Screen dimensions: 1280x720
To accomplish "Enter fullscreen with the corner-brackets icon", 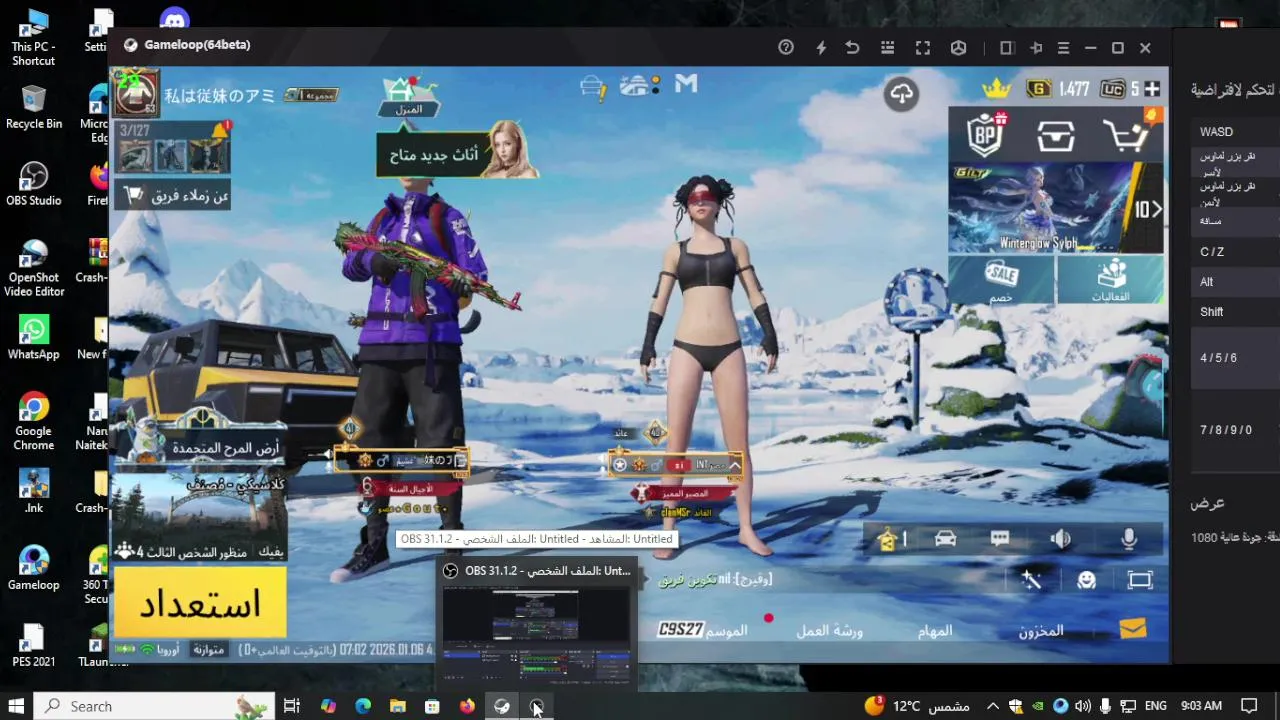I will 923,47.
